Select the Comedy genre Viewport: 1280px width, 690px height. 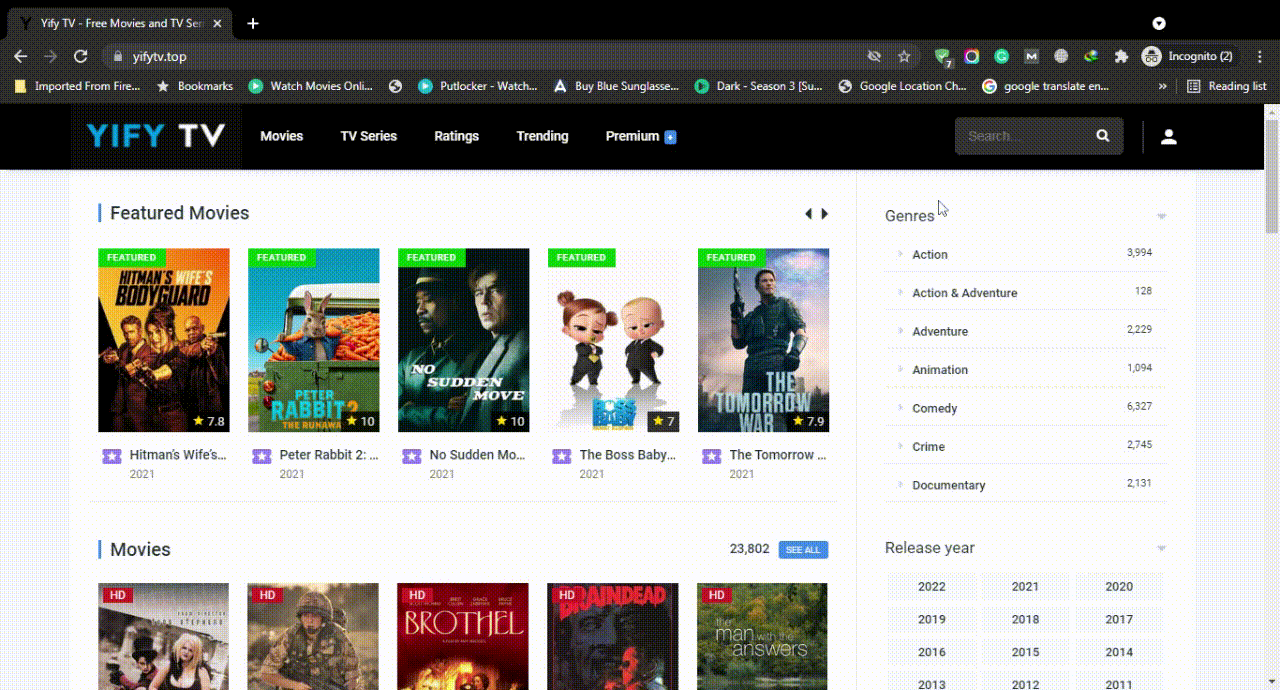tap(934, 408)
